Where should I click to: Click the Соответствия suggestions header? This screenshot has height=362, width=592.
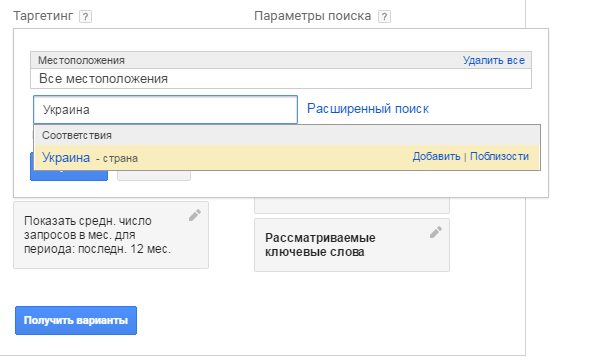tap(77, 135)
